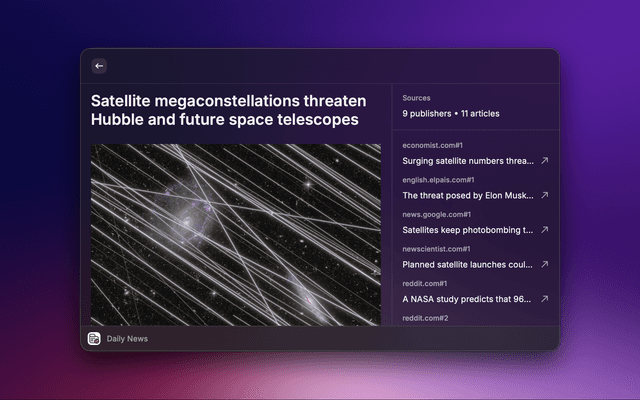This screenshot has height=400, width=640.
Task: Select the newscientist.com#1 publisher label
Action: coord(436,249)
